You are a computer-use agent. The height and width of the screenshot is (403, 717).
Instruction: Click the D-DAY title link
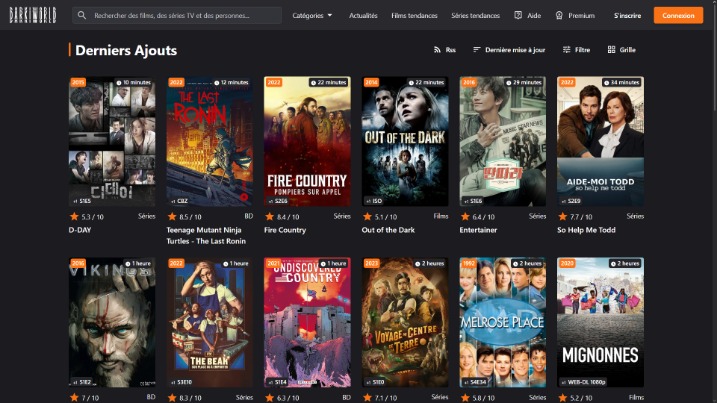[80, 230]
